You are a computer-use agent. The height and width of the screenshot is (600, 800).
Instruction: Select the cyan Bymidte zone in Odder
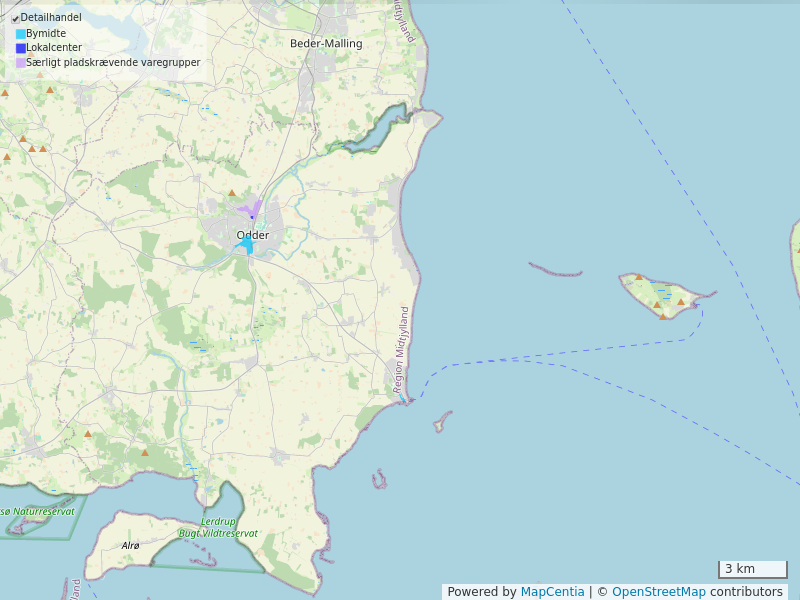pyautogui.click(x=246, y=244)
